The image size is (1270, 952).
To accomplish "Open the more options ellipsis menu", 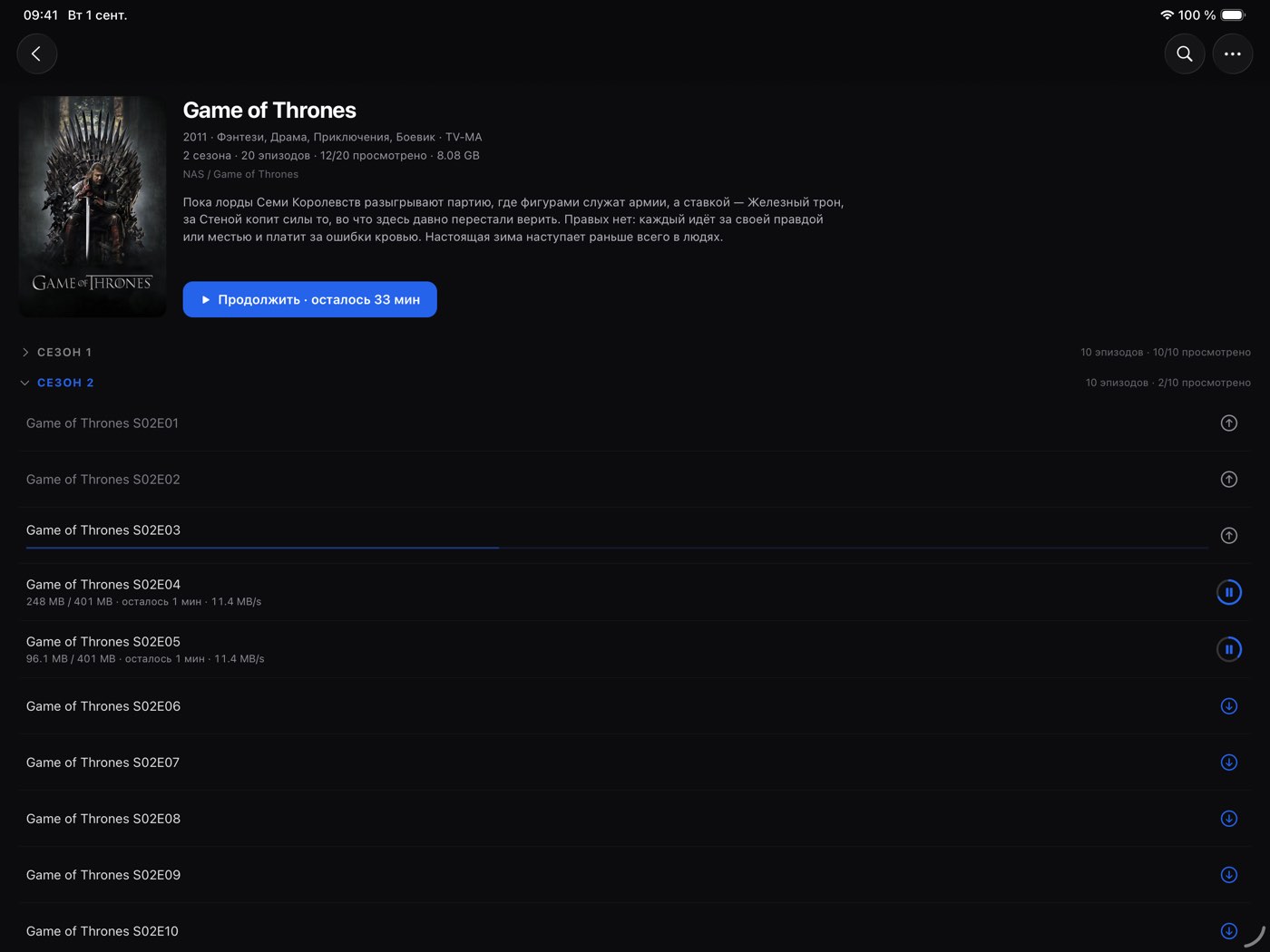I will (1233, 54).
